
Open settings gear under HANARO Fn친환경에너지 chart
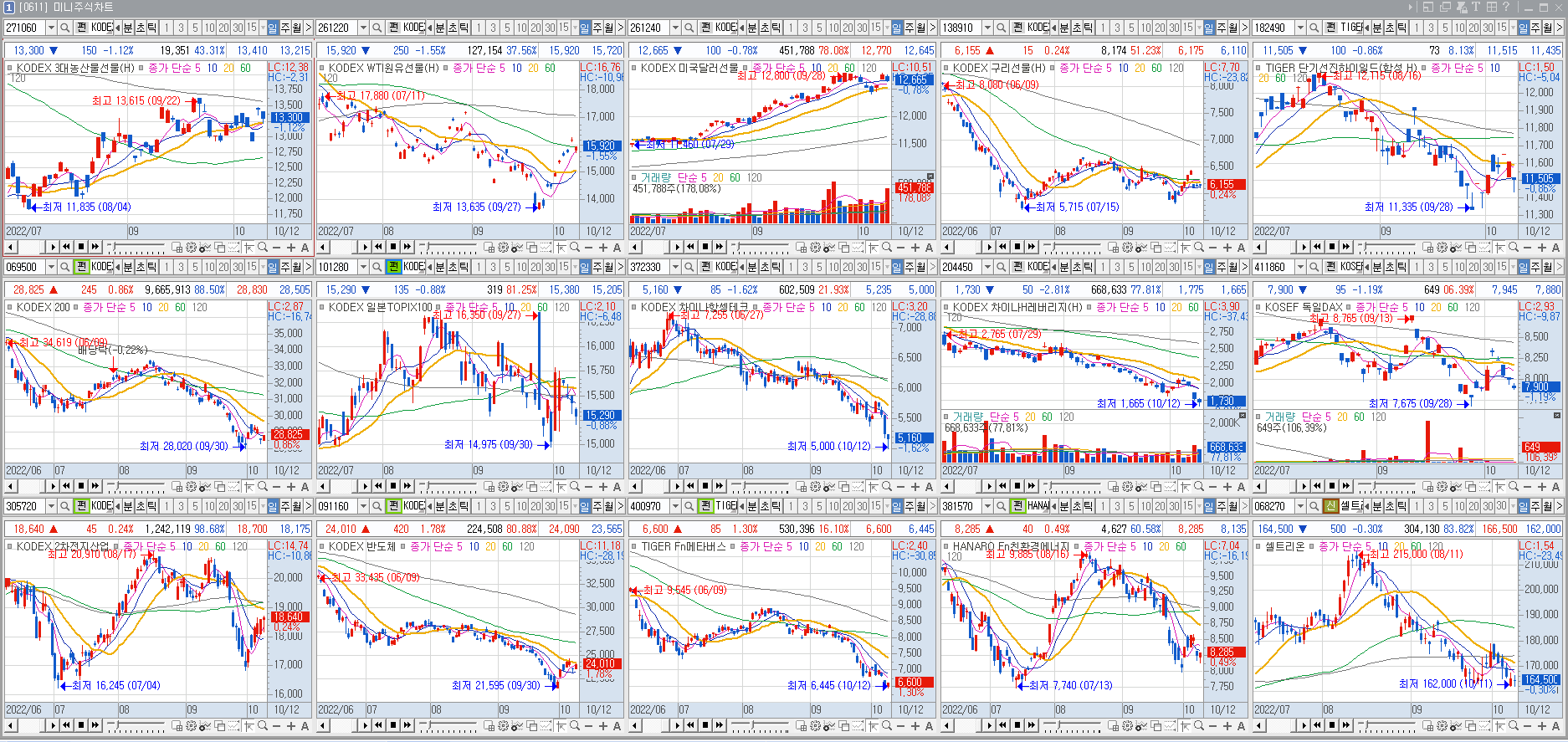click(x=1127, y=725)
